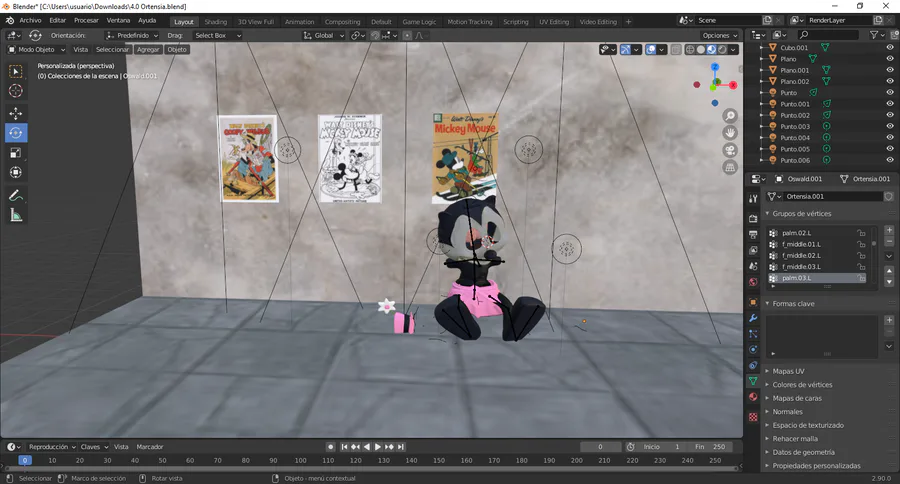Switch to the Scripting workspace tab
Screen dimensions: 900x484
click(515, 22)
